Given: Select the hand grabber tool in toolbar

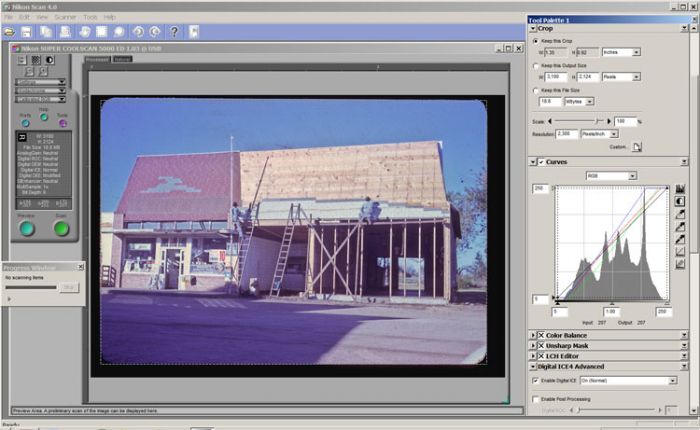Looking at the screenshot, I should pyautogui.click(x=84, y=32).
